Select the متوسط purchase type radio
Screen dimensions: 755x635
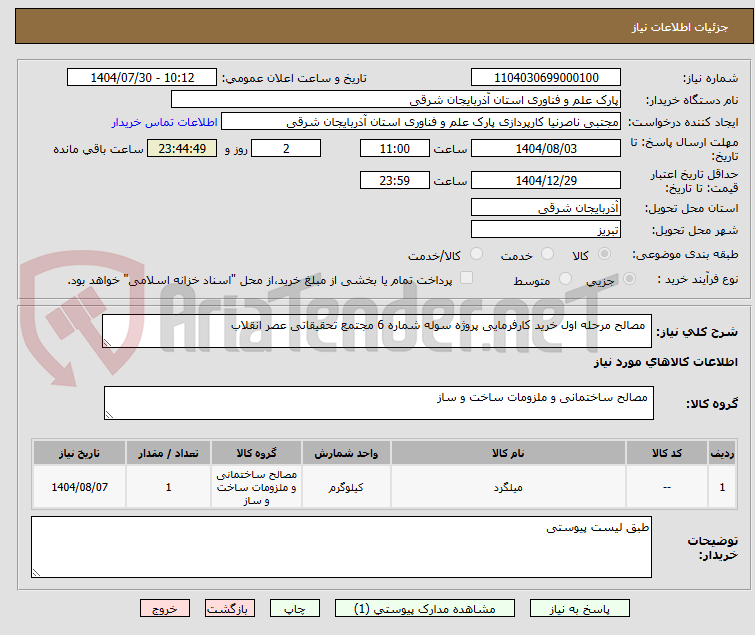(565, 279)
